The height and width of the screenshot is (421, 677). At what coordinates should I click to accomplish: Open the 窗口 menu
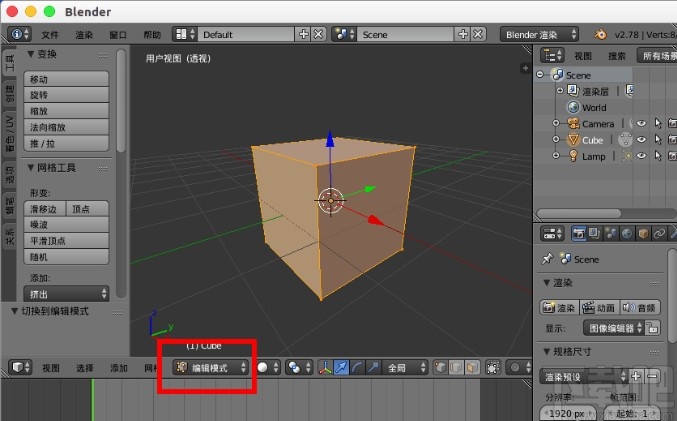(x=118, y=35)
